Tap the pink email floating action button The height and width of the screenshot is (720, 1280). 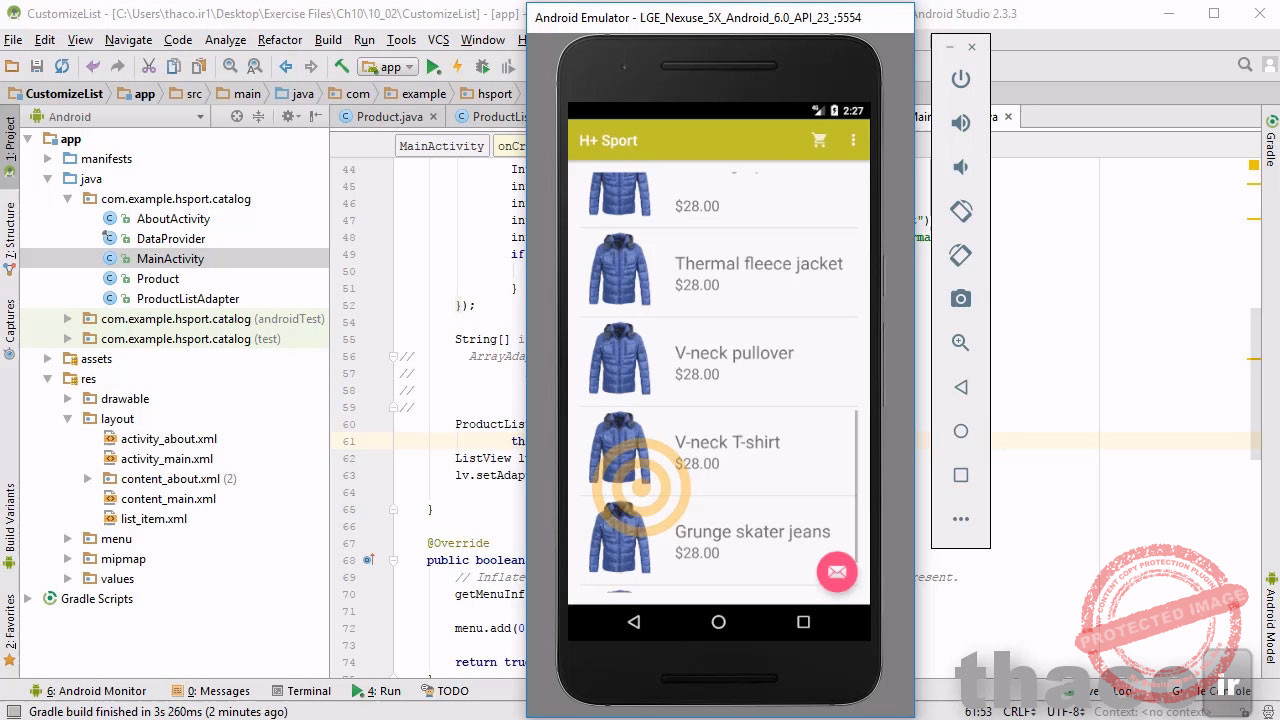[x=837, y=572]
